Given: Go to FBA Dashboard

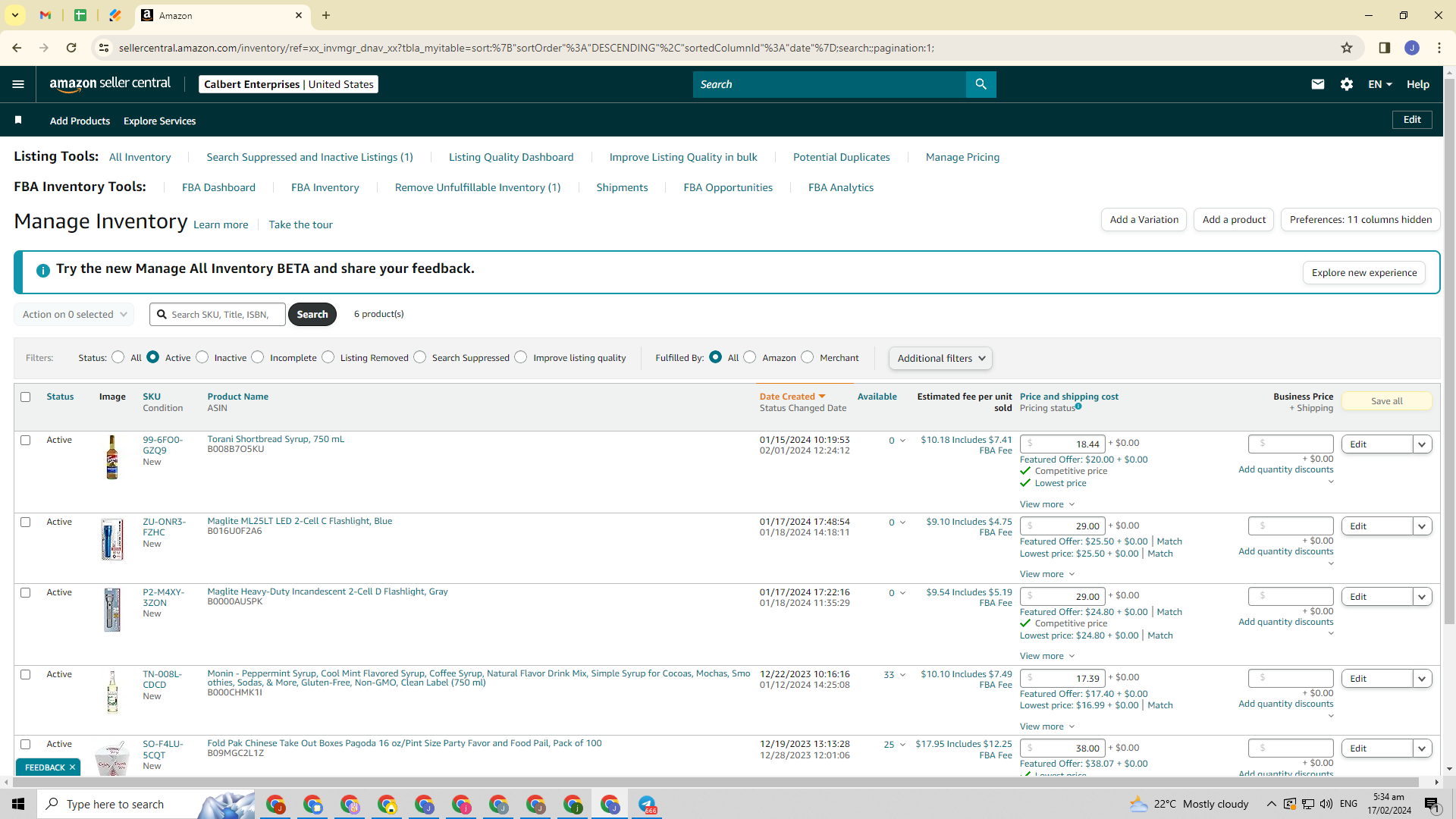Looking at the screenshot, I should pyautogui.click(x=218, y=187).
